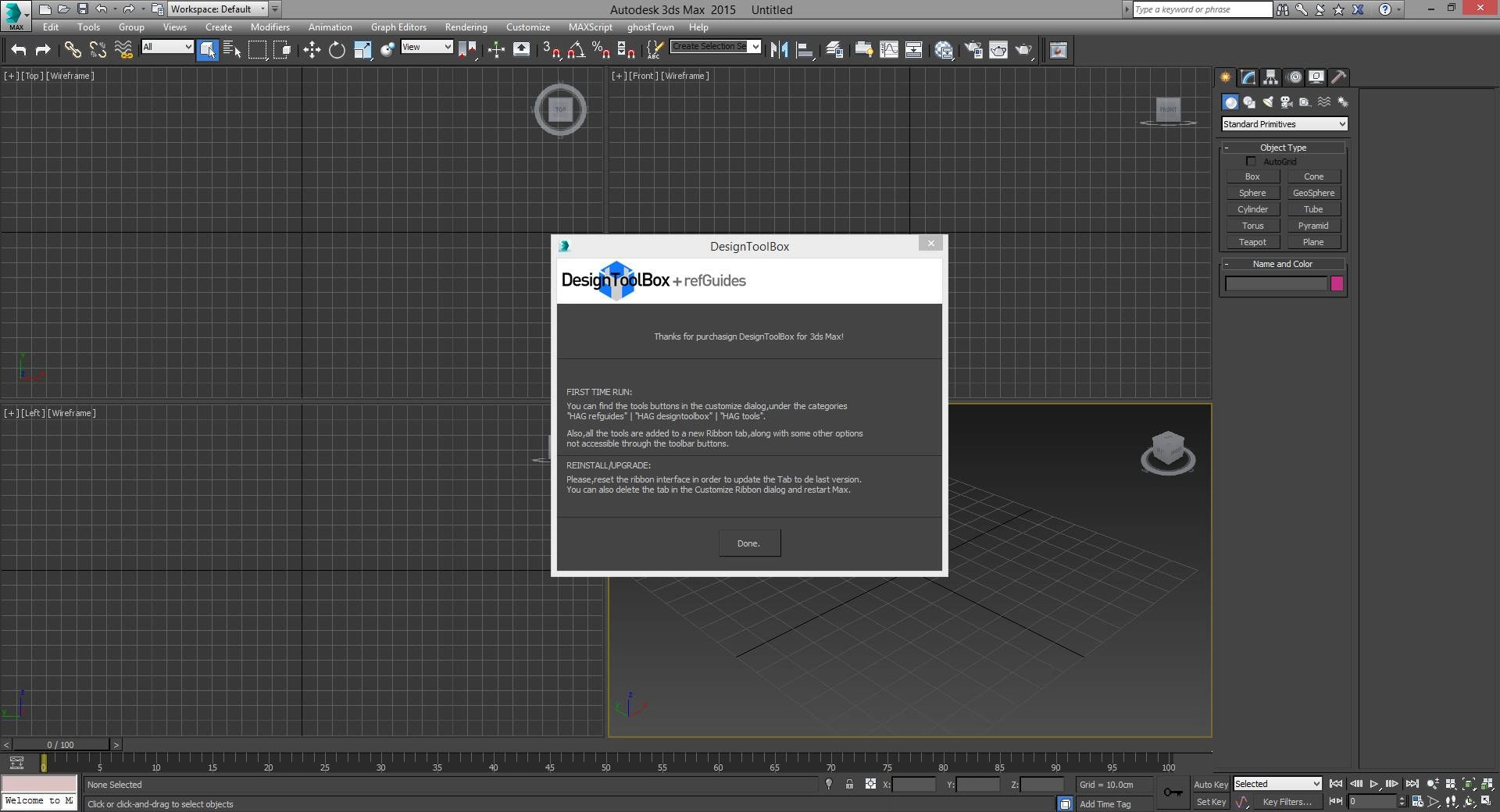Click the Pyramid button

tap(1313, 226)
